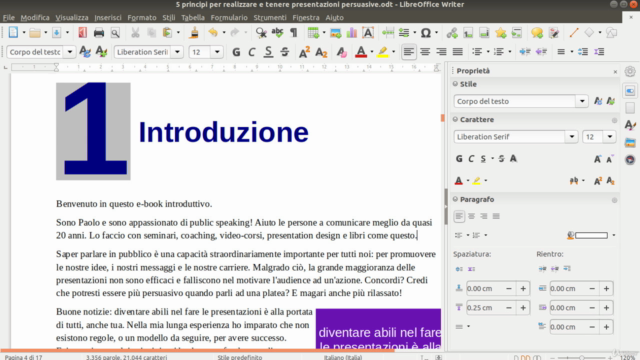The image size is (640, 360).
Task: Open sidebar font size 12 dropdown
Action: pyautogui.click(x=610, y=137)
